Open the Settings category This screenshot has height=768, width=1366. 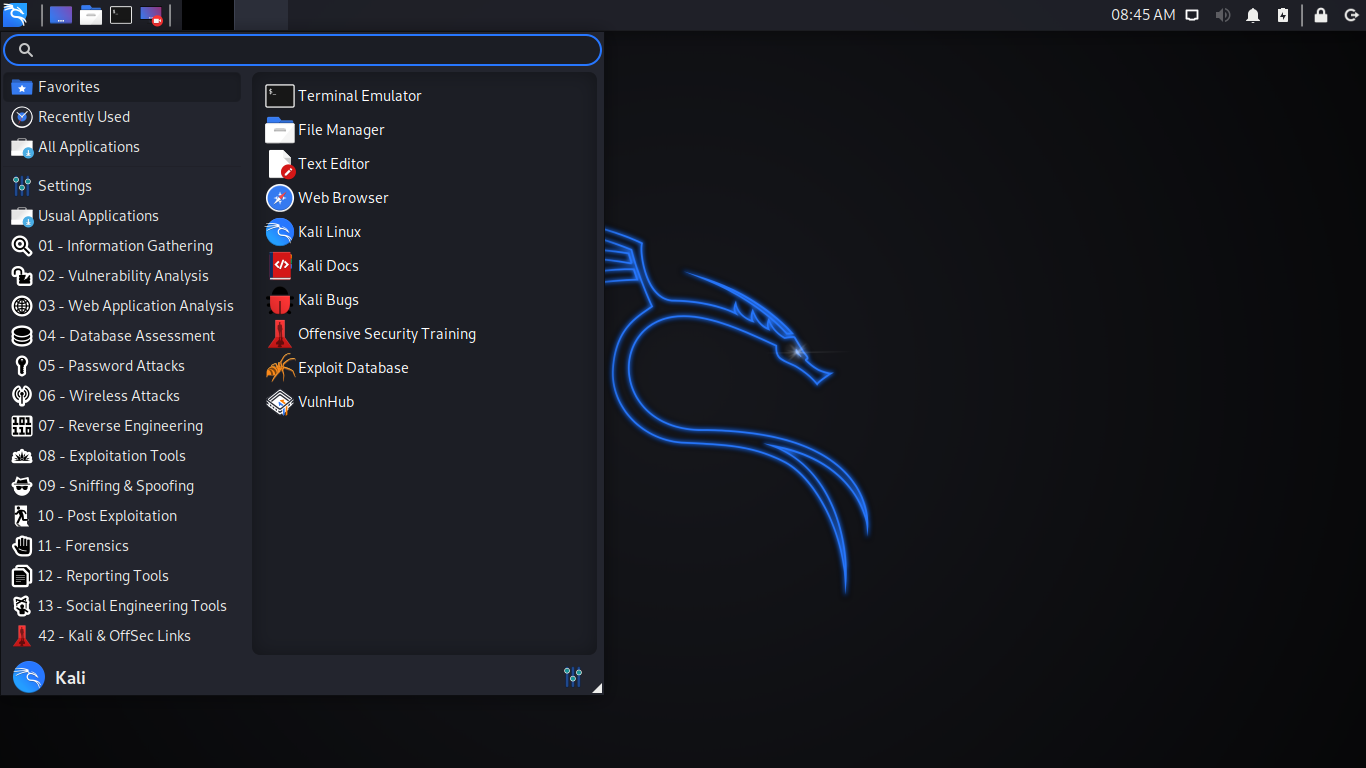pos(122,186)
